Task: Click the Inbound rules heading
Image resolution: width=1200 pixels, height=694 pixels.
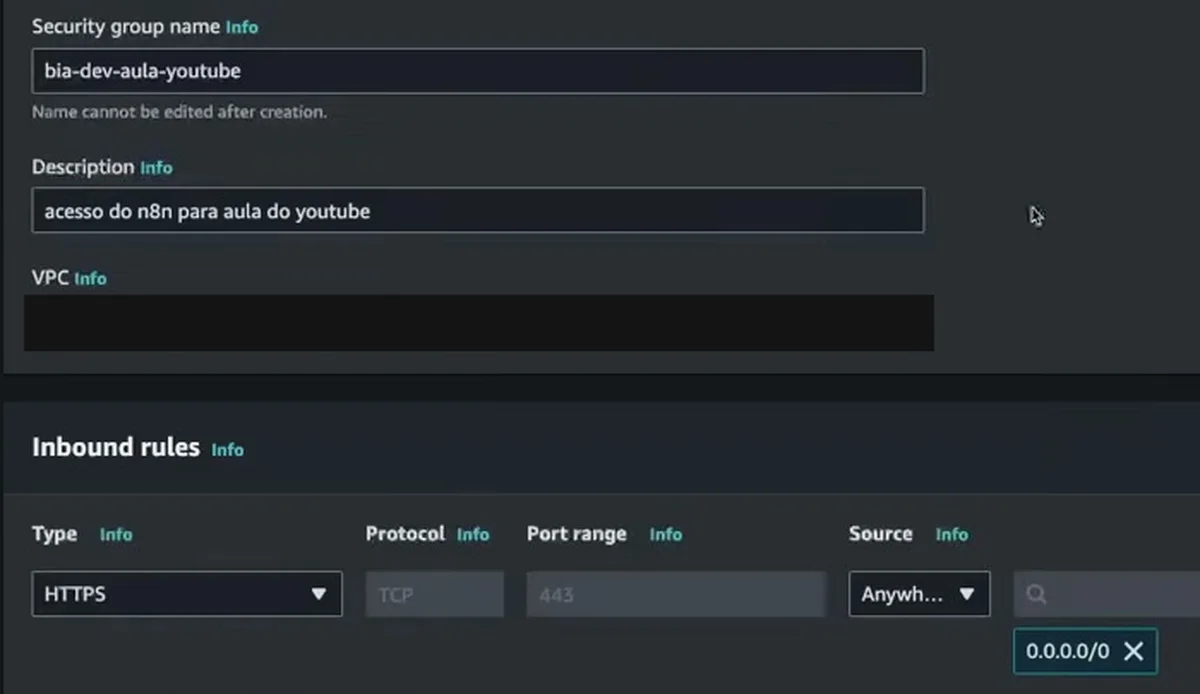Action: [x=116, y=447]
